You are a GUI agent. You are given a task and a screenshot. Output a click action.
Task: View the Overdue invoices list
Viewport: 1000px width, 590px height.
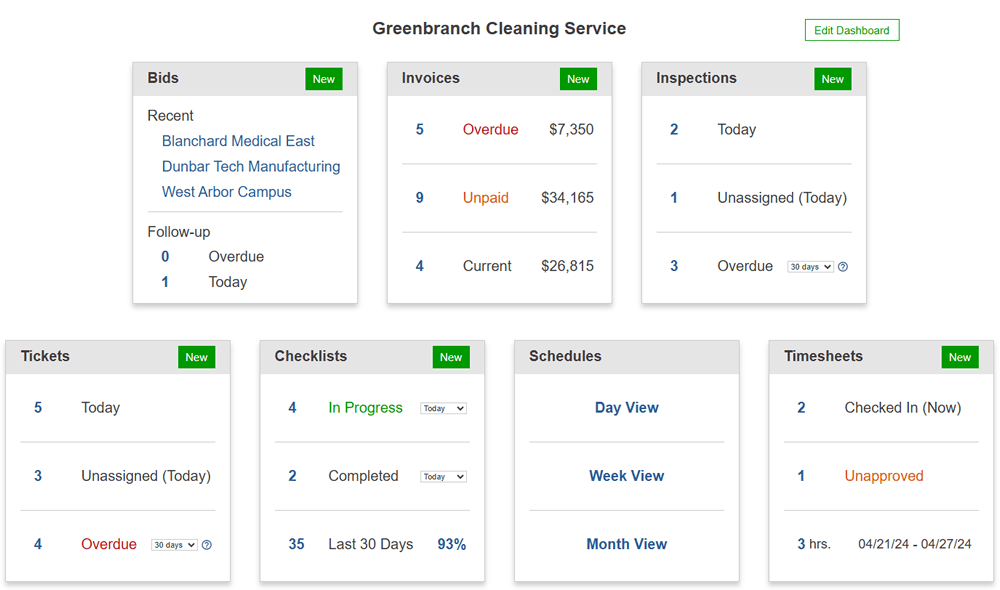490,129
